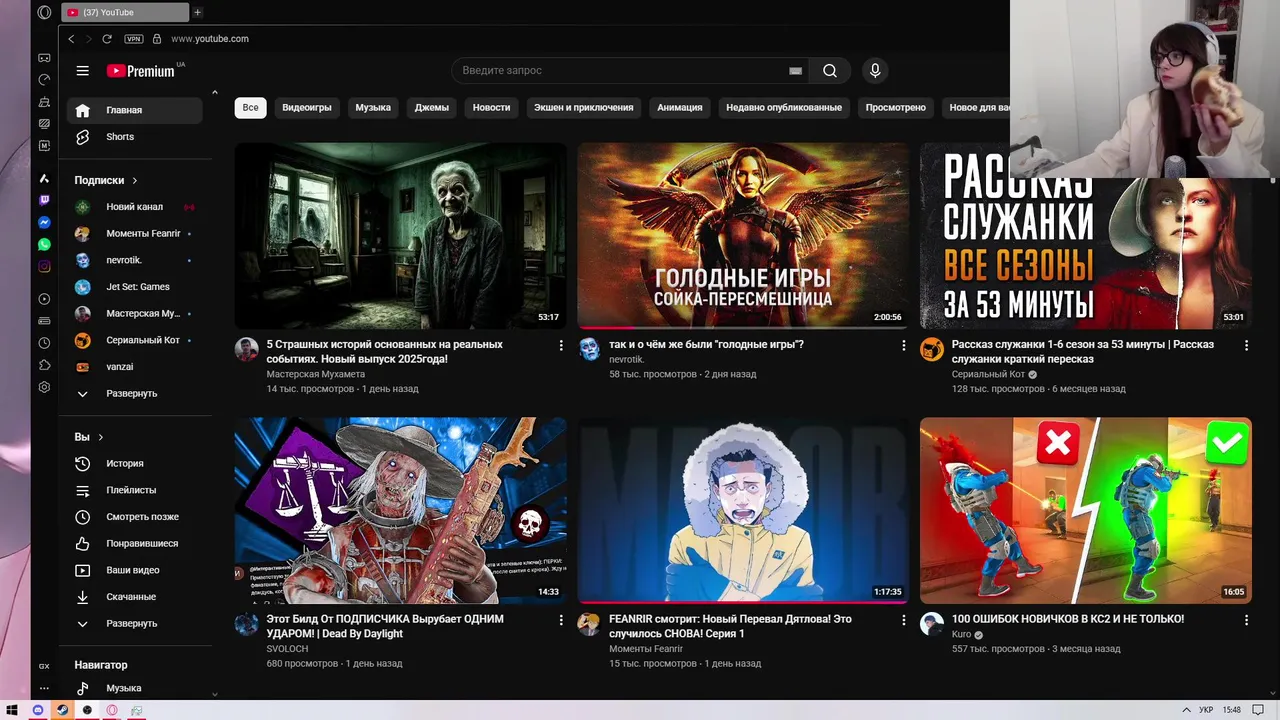The image size is (1280, 720).
Task: Expand subscriptions list with Развернуть below vanzai
Action: coord(135,394)
